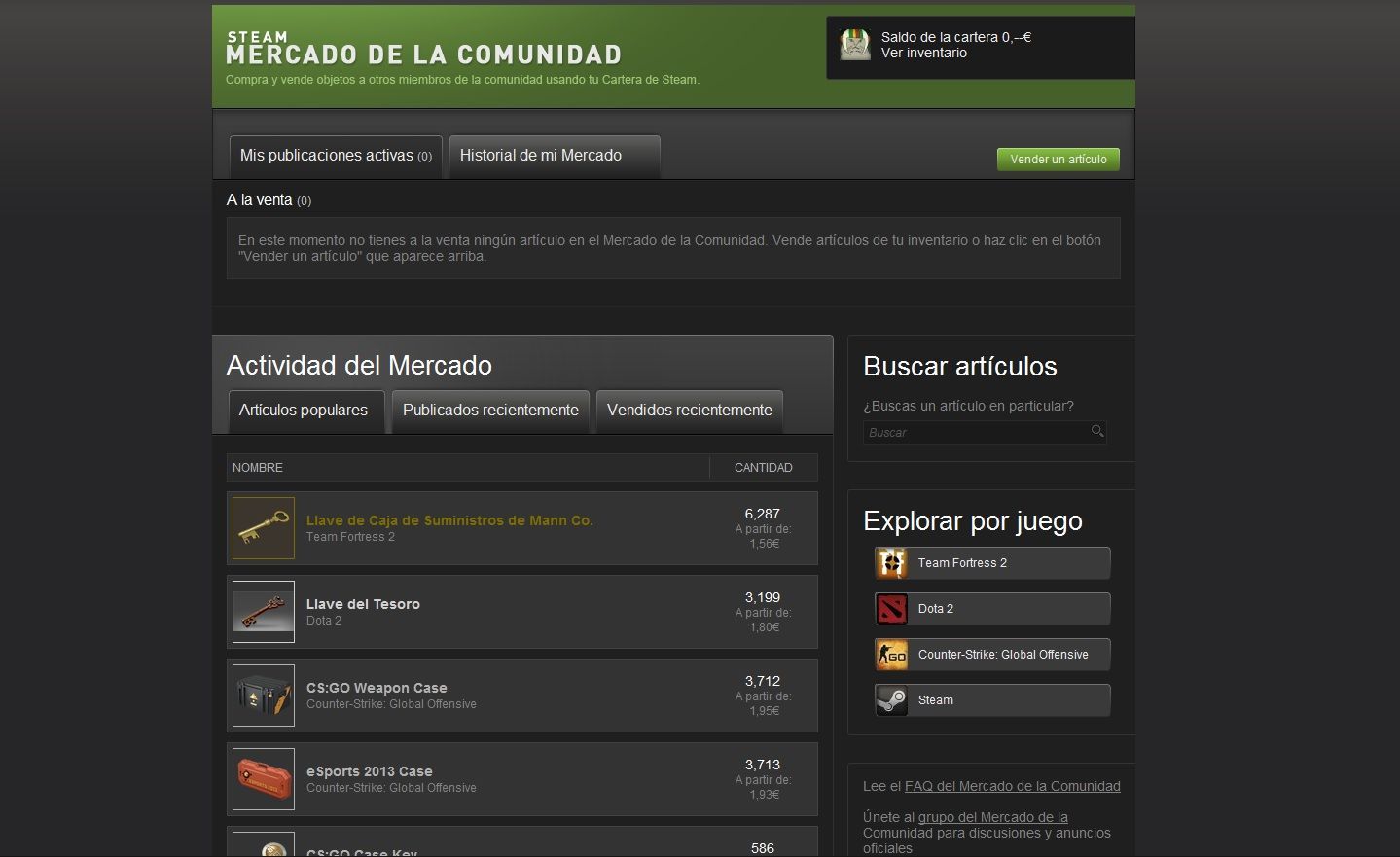This screenshot has width=1400, height=857.
Task: Open the golden Mann Co. key thumbnail
Action: click(x=264, y=528)
